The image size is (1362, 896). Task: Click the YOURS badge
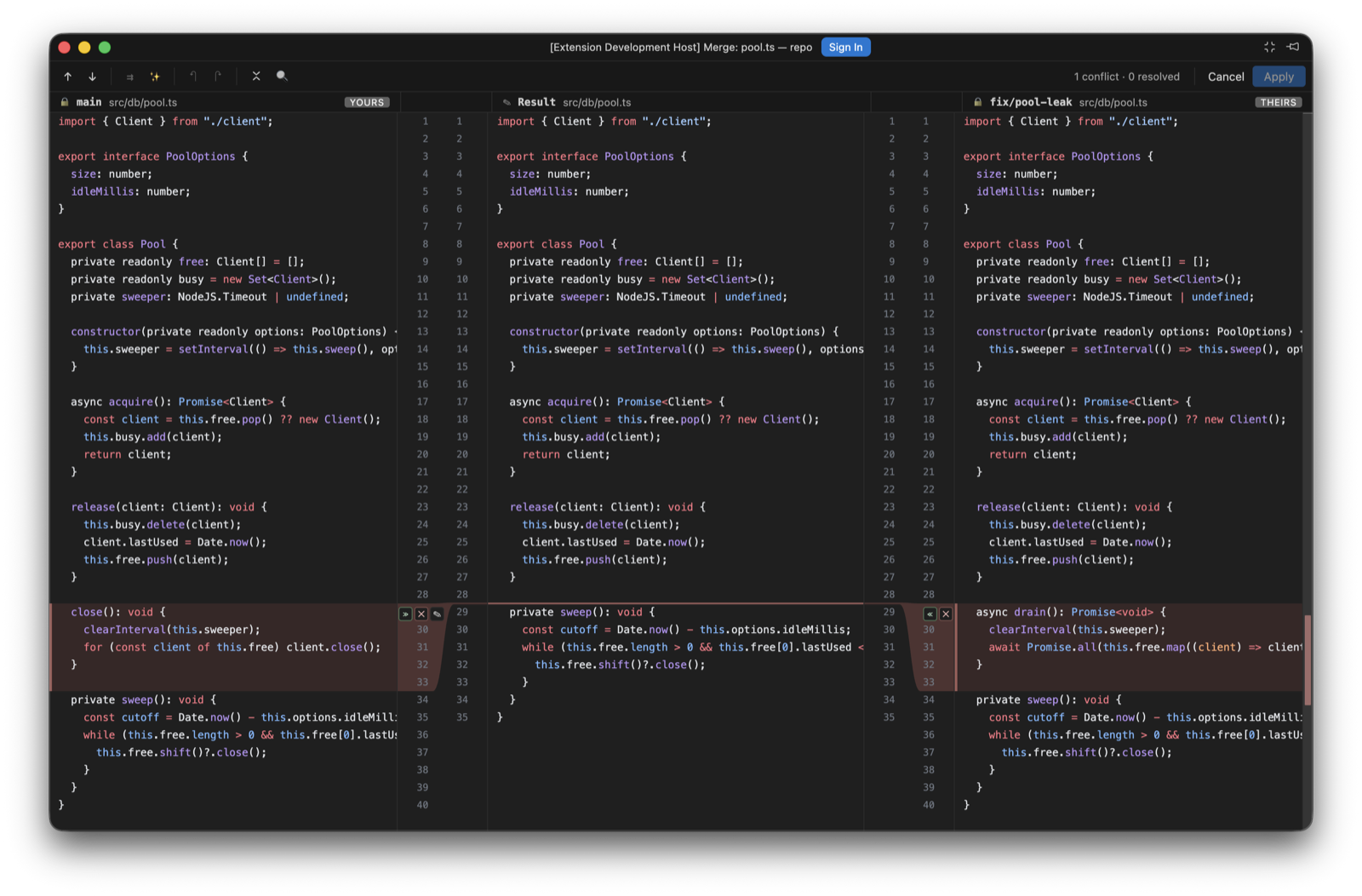click(367, 102)
